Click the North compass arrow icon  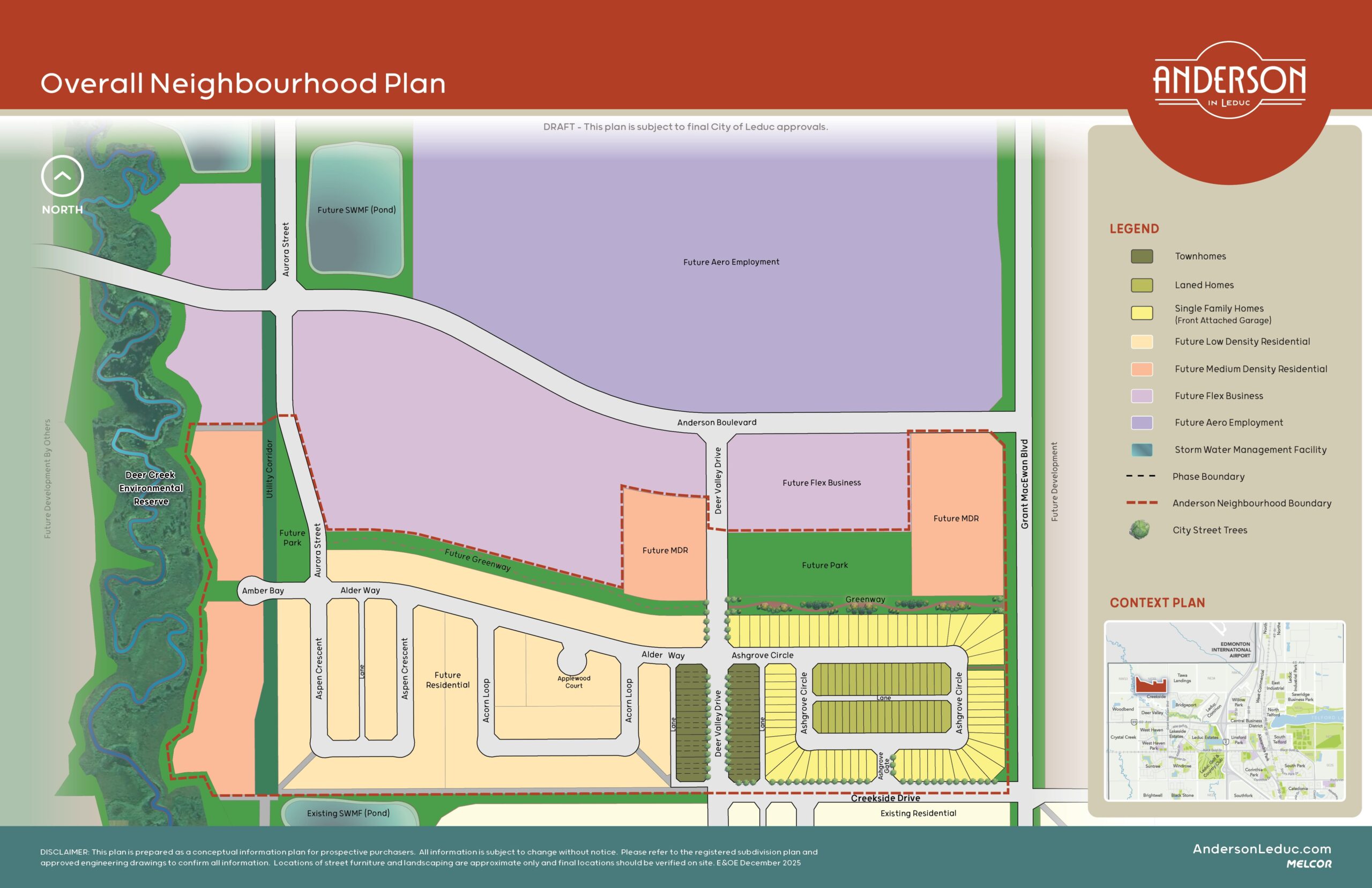62,176
